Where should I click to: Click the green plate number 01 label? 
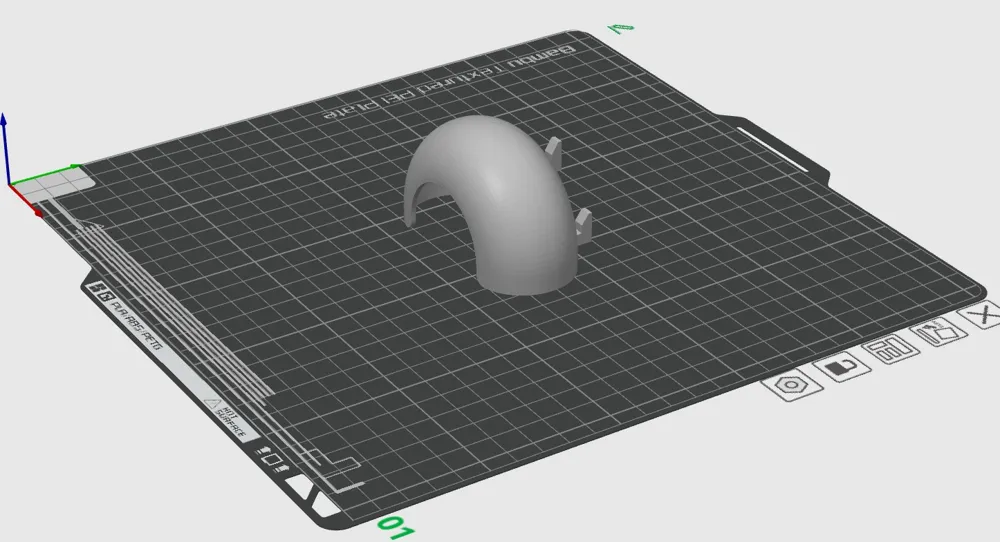395,527
